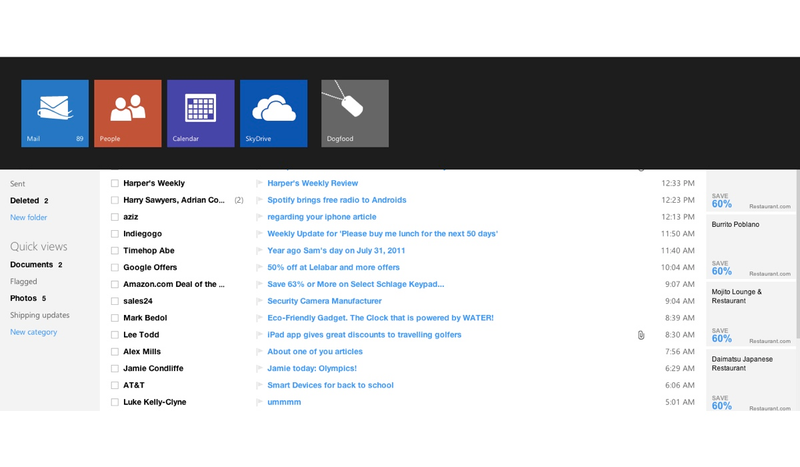Check the sales24 email checkbox
This screenshot has height=467, width=800.
115,301
